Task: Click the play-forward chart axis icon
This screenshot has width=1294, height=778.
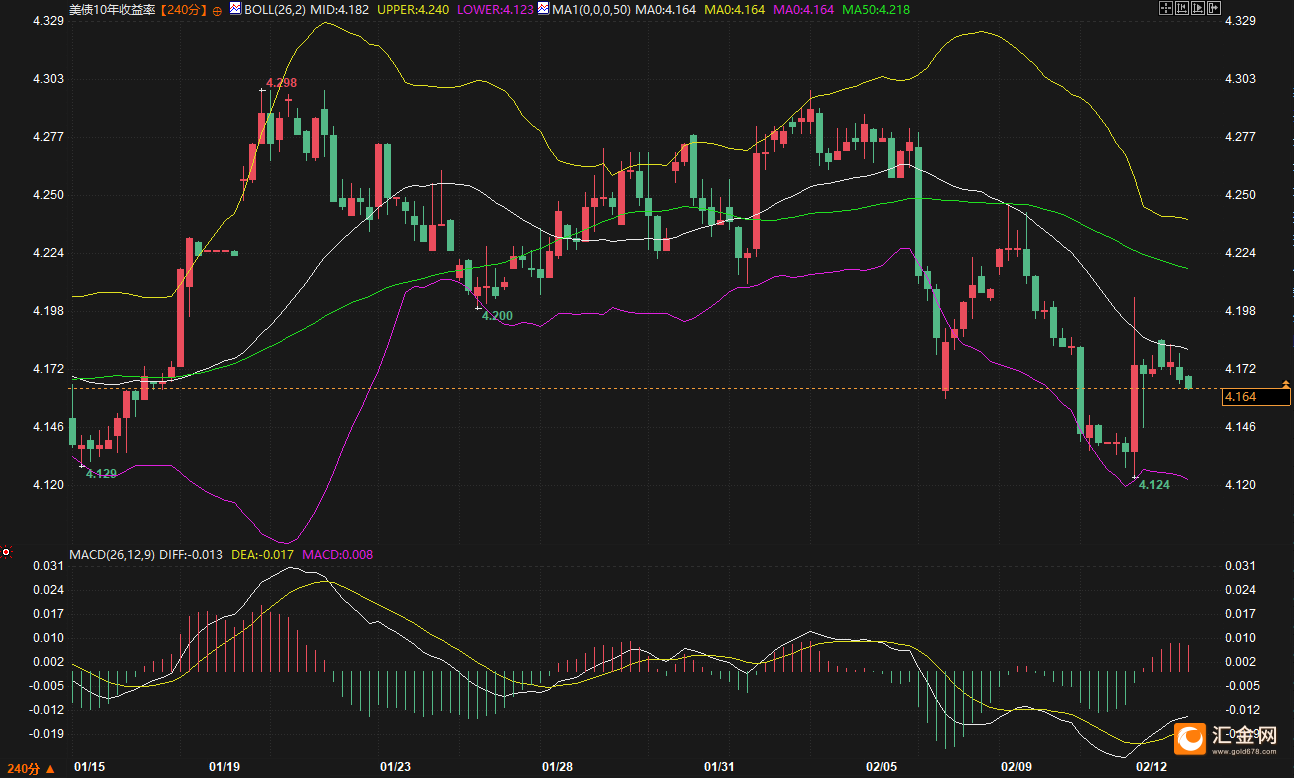Action: tap(1197, 8)
